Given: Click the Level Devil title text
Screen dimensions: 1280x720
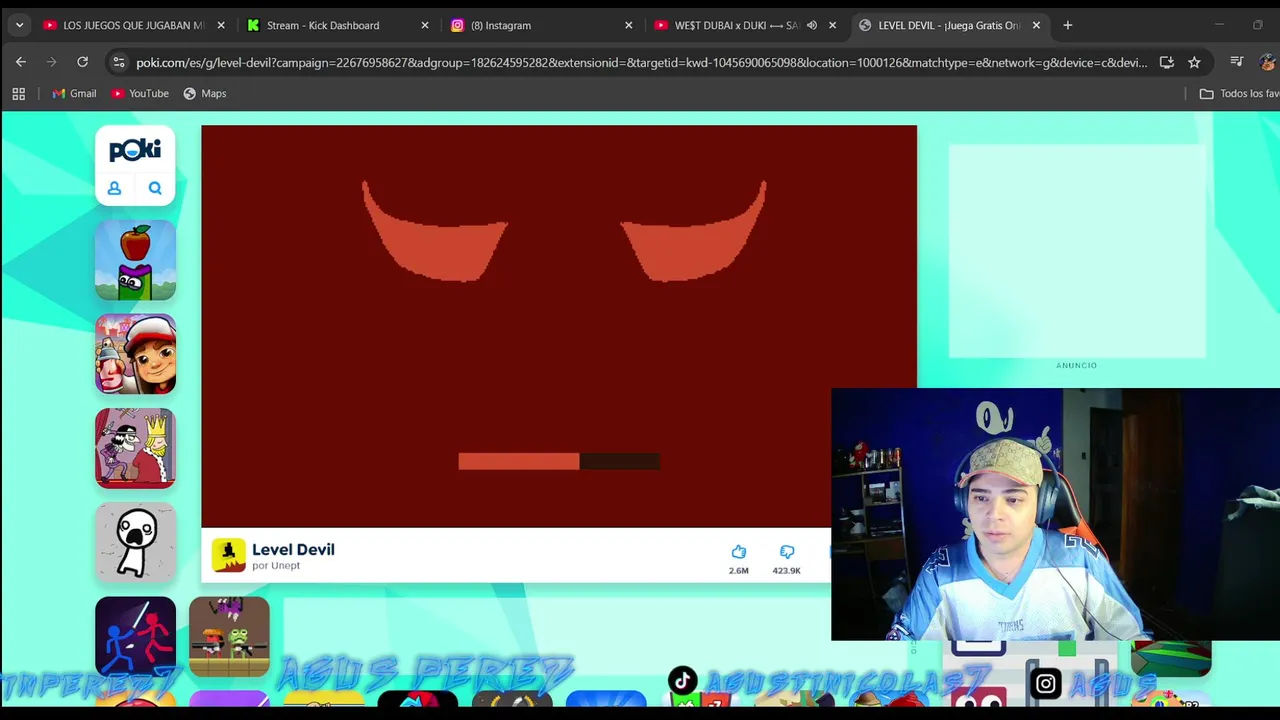Looking at the screenshot, I should pos(293,549).
